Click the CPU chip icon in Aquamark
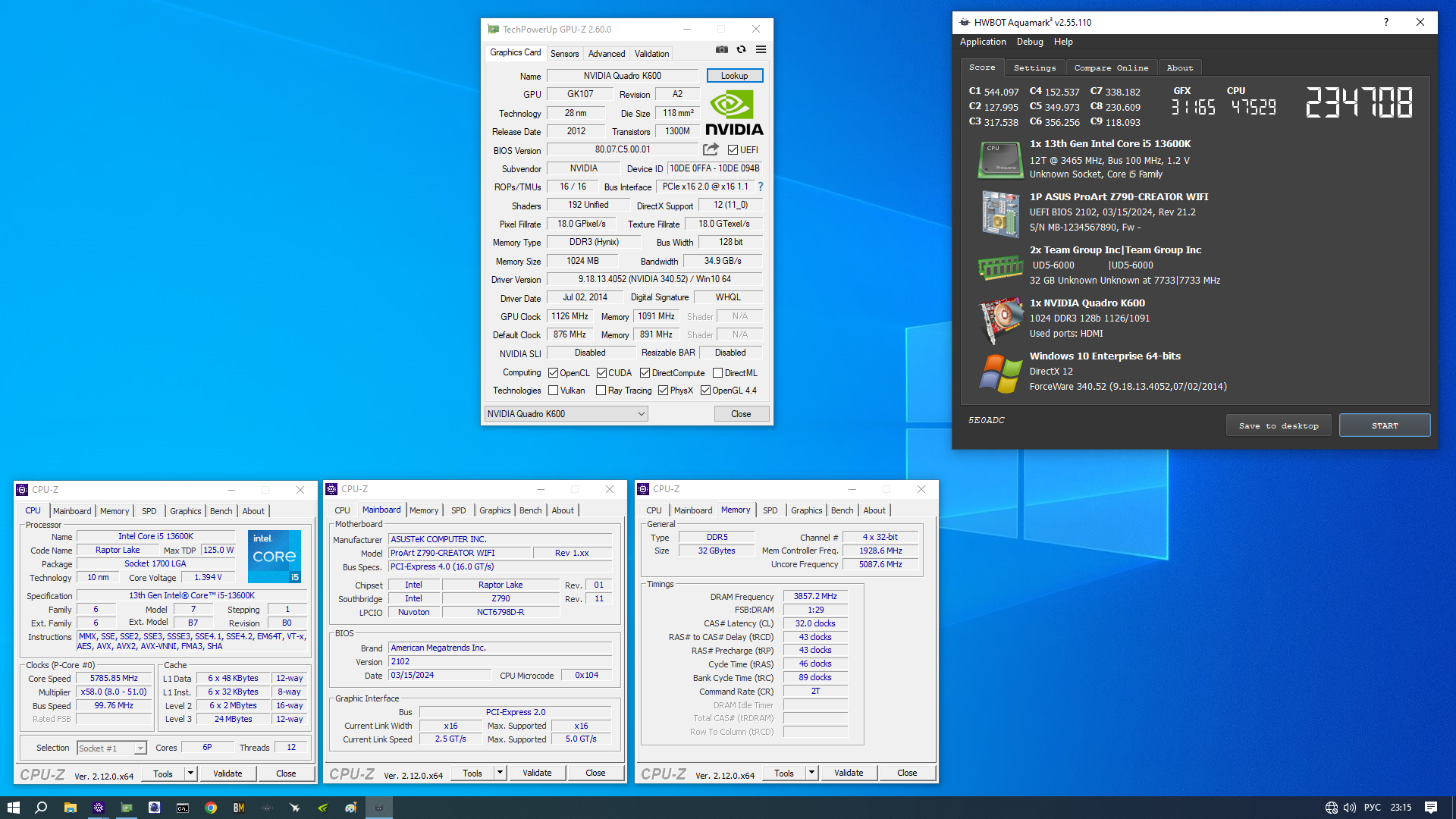The width and height of the screenshot is (1456, 819). pyautogui.click(x=1000, y=160)
